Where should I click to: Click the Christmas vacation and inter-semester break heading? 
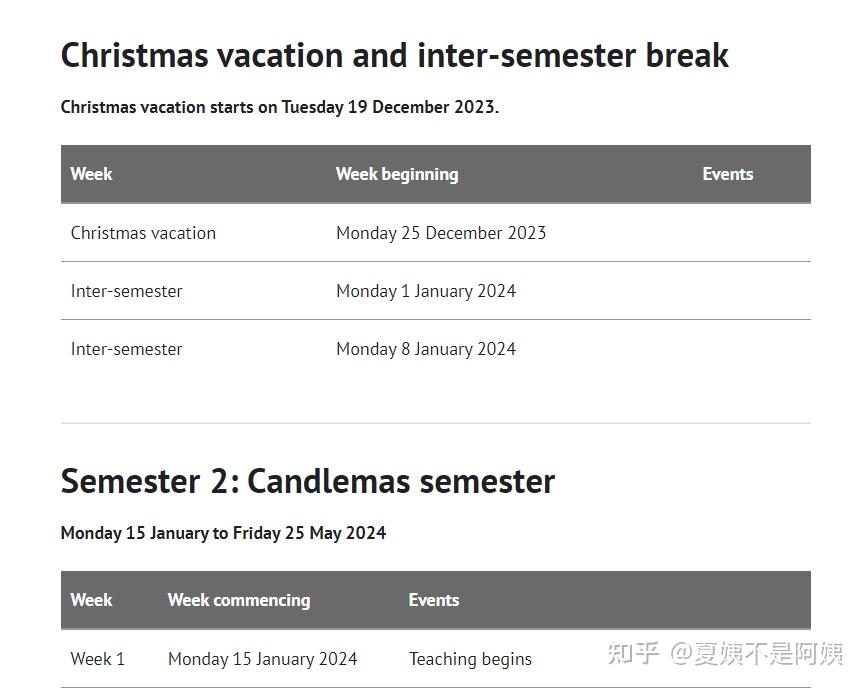click(394, 56)
